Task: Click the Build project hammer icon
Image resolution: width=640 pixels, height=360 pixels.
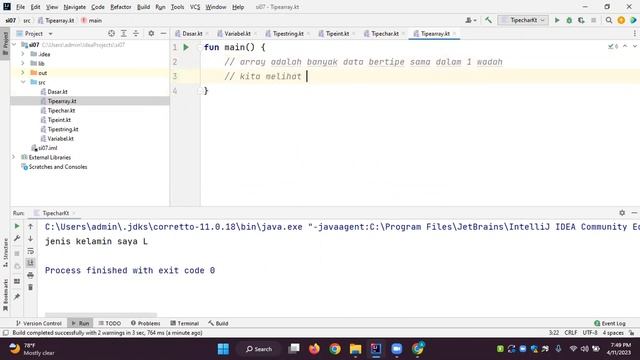Action: coord(488,20)
